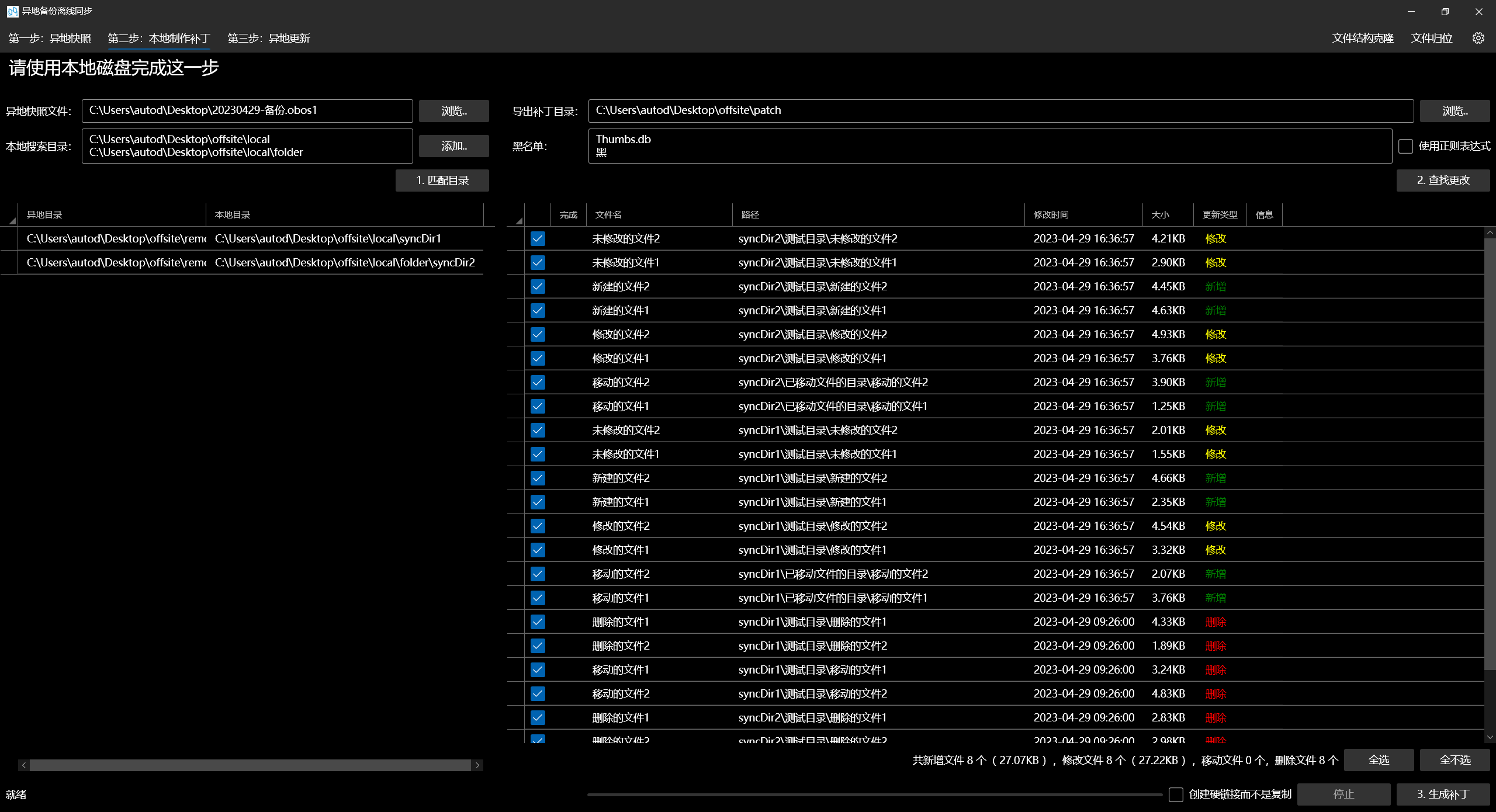The image size is (1496, 812).
Task: Click the vertical scrollbar of file list
Action: pos(1490,454)
